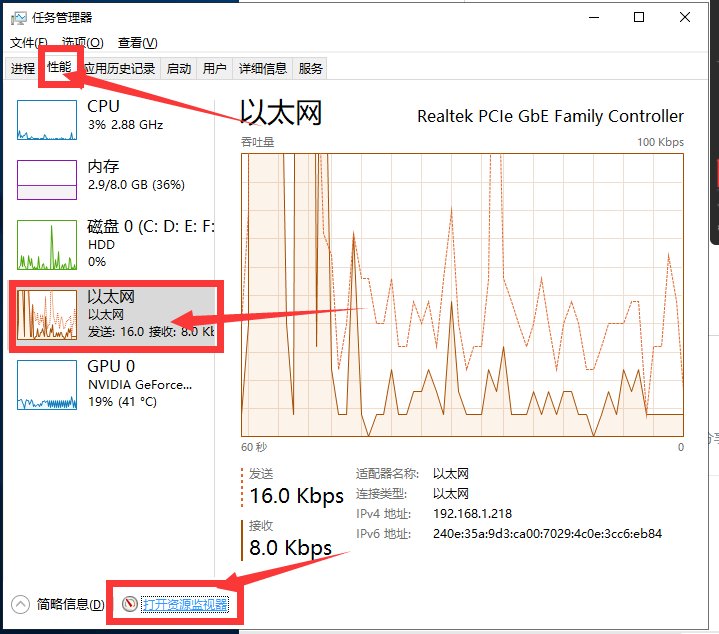The image size is (719, 634).
Task: Click the 60 秒 time axis label
Action: 254,447
